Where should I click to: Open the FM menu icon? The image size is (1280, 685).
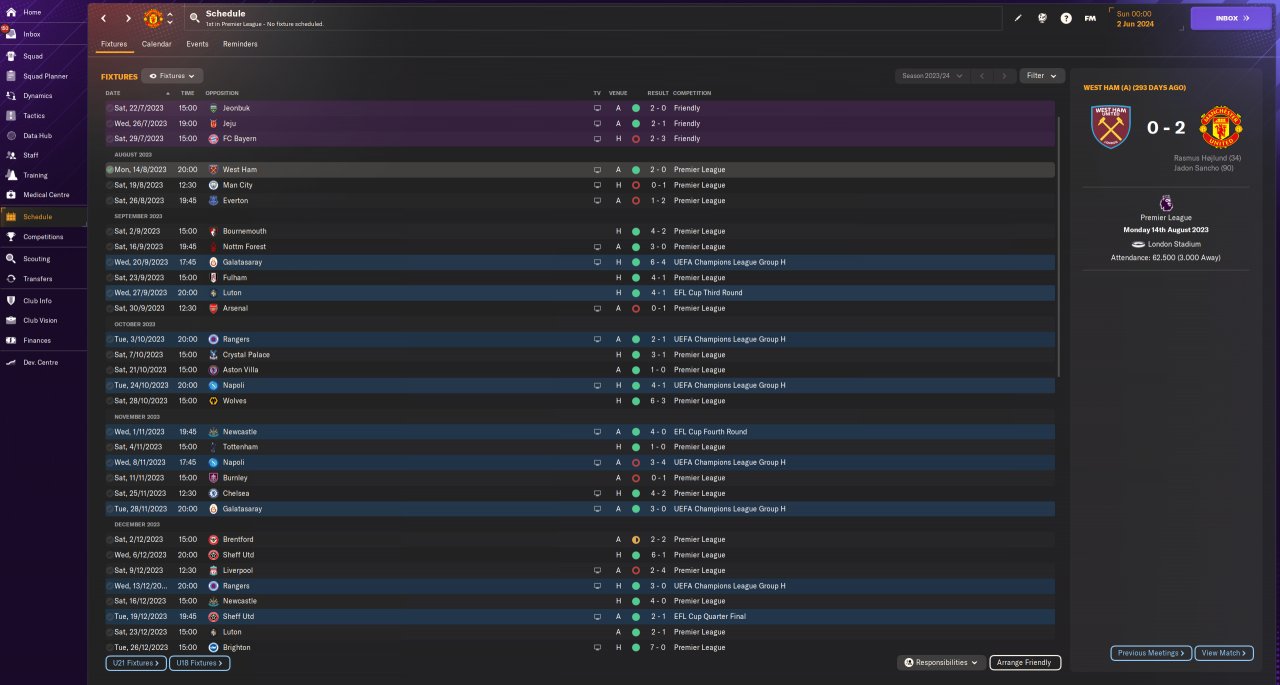(1090, 18)
